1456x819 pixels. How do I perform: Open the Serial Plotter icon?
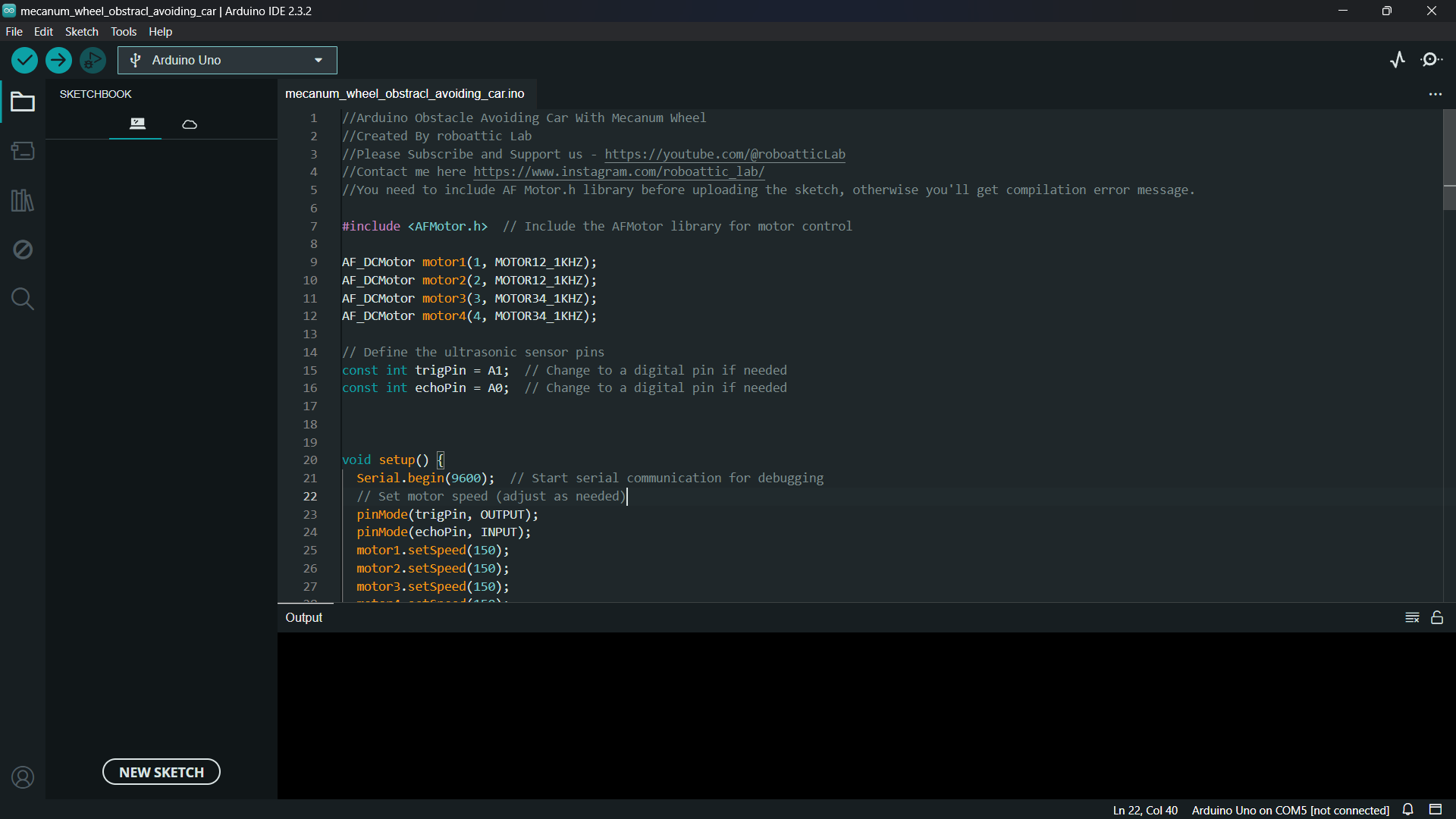(1398, 60)
